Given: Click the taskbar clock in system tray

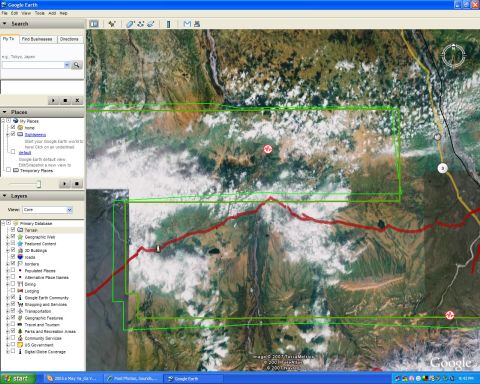Looking at the screenshot, I should tap(466, 378).
